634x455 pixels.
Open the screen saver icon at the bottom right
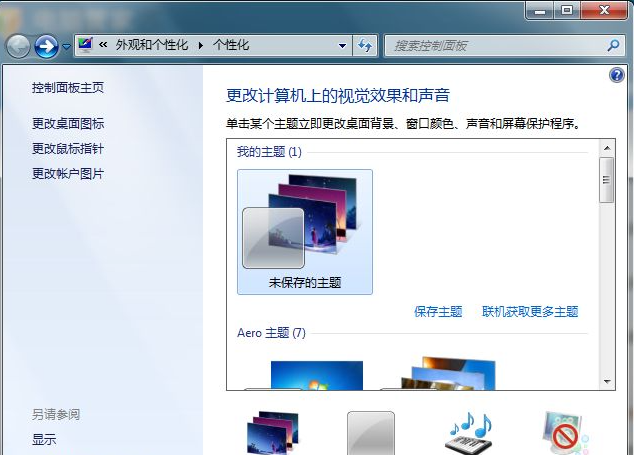[x=565, y=432]
